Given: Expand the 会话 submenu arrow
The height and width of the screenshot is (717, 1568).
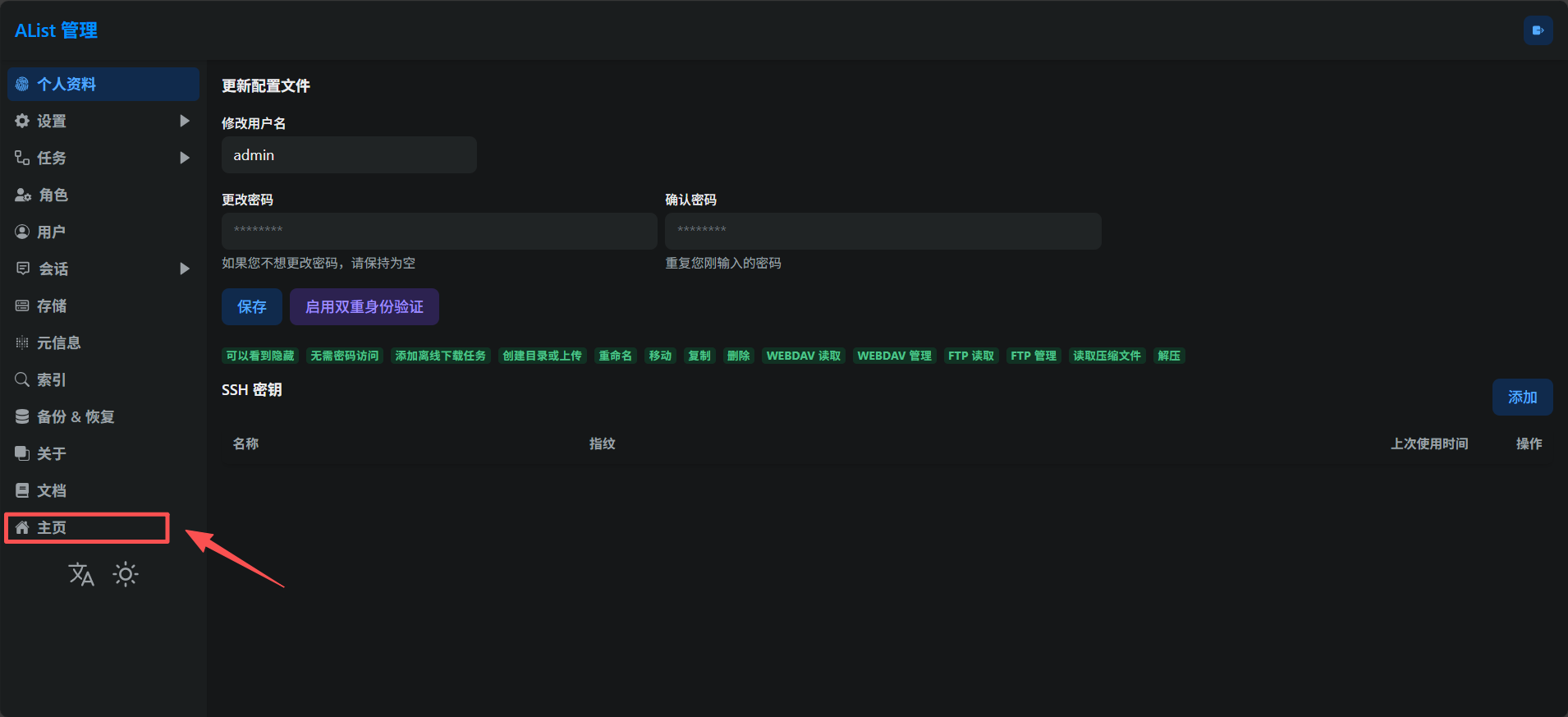Looking at the screenshot, I should tap(185, 269).
